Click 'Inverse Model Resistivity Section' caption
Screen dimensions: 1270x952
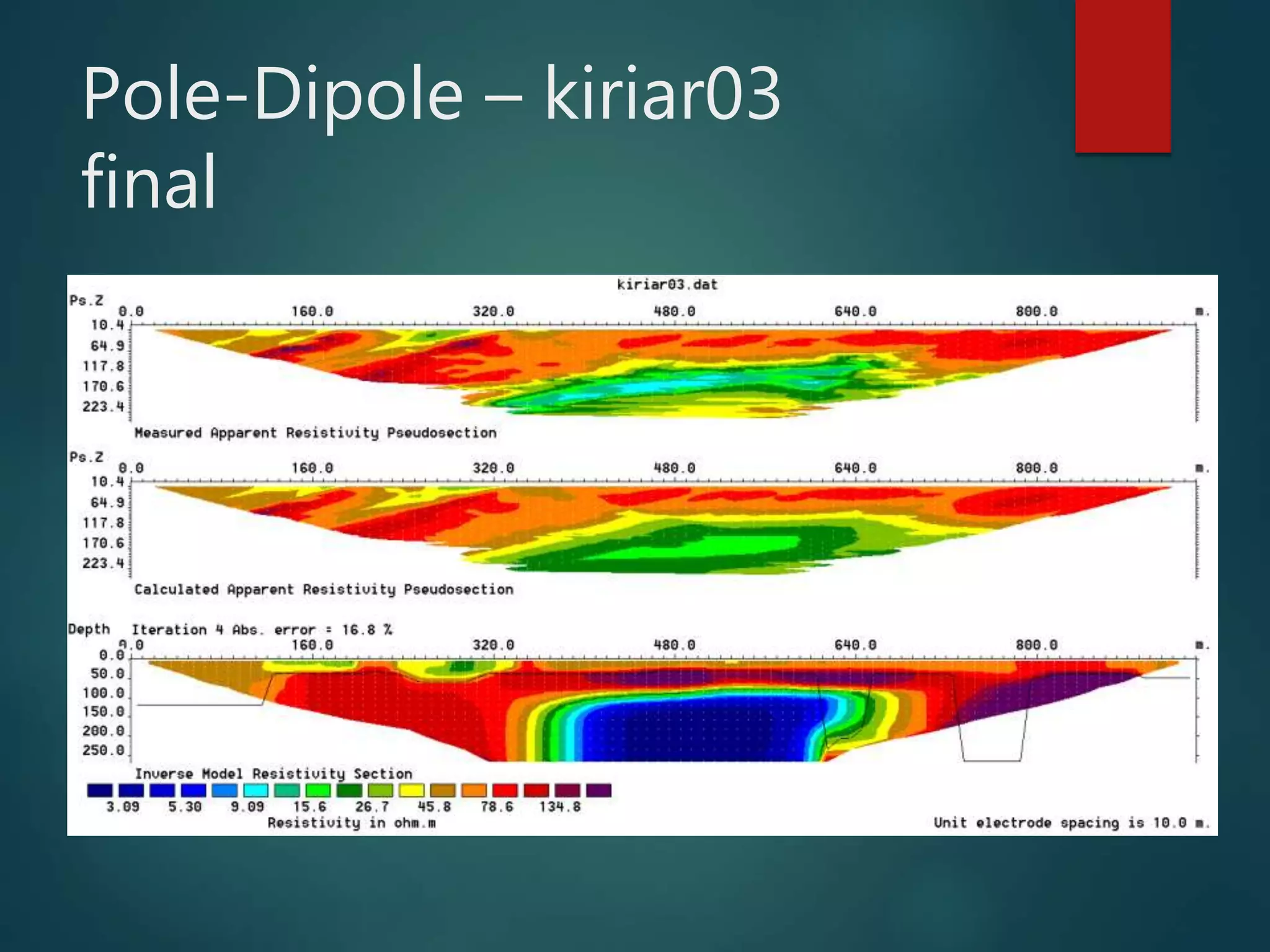click(273, 773)
